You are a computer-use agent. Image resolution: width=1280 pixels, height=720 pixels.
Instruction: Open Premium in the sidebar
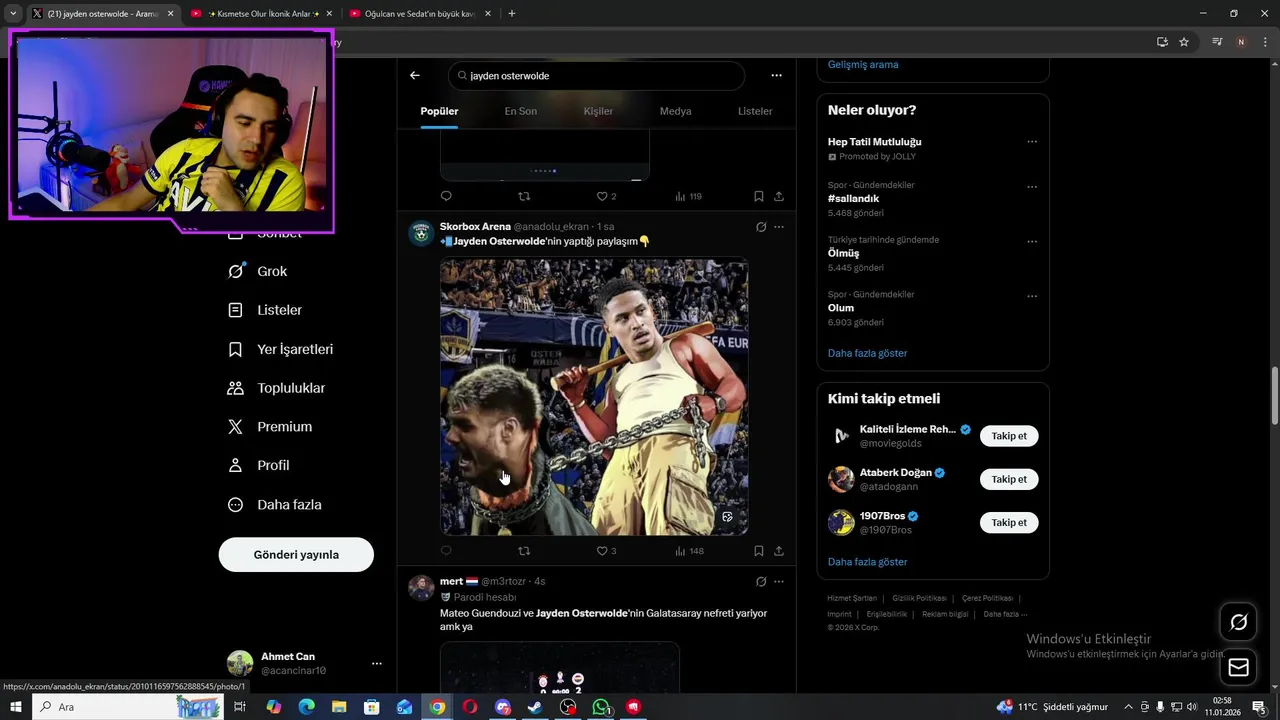tap(270, 427)
